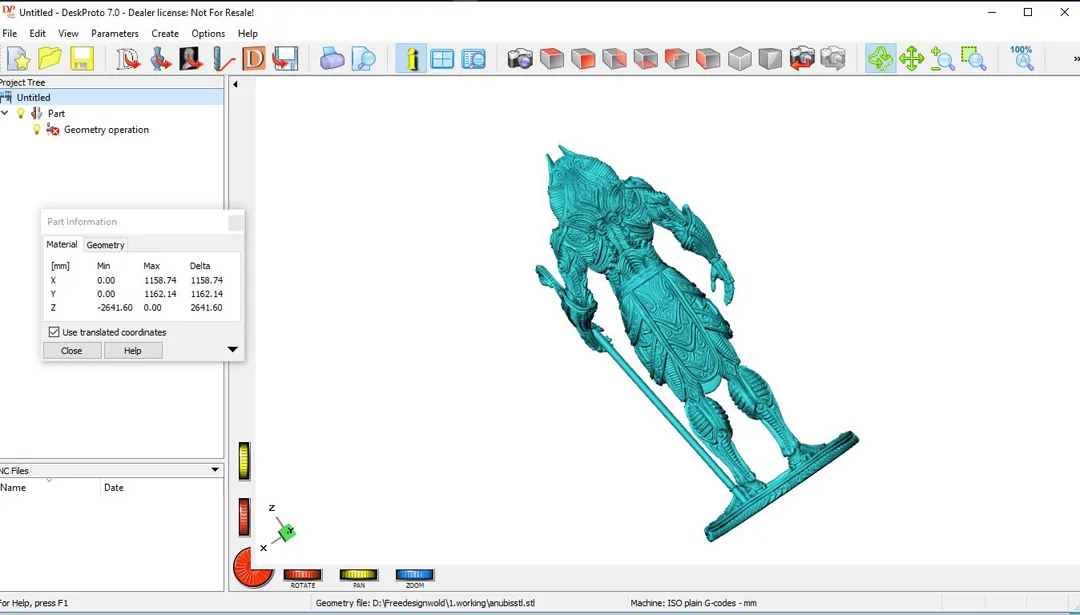Click the 100% zoom all icon
1080x615 pixels.
pyautogui.click(x=1021, y=59)
